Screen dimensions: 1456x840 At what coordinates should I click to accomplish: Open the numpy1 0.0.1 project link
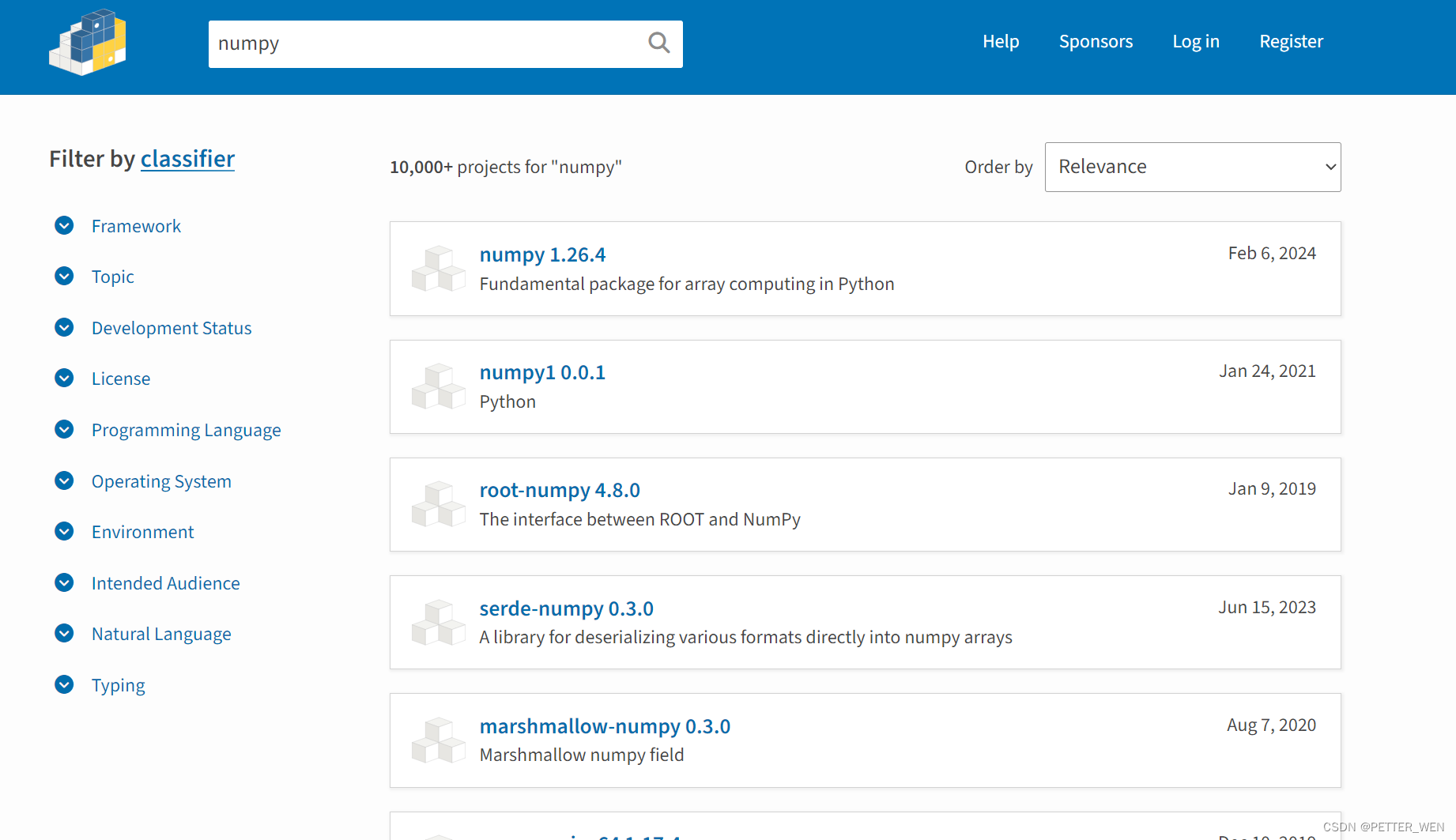pos(542,372)
